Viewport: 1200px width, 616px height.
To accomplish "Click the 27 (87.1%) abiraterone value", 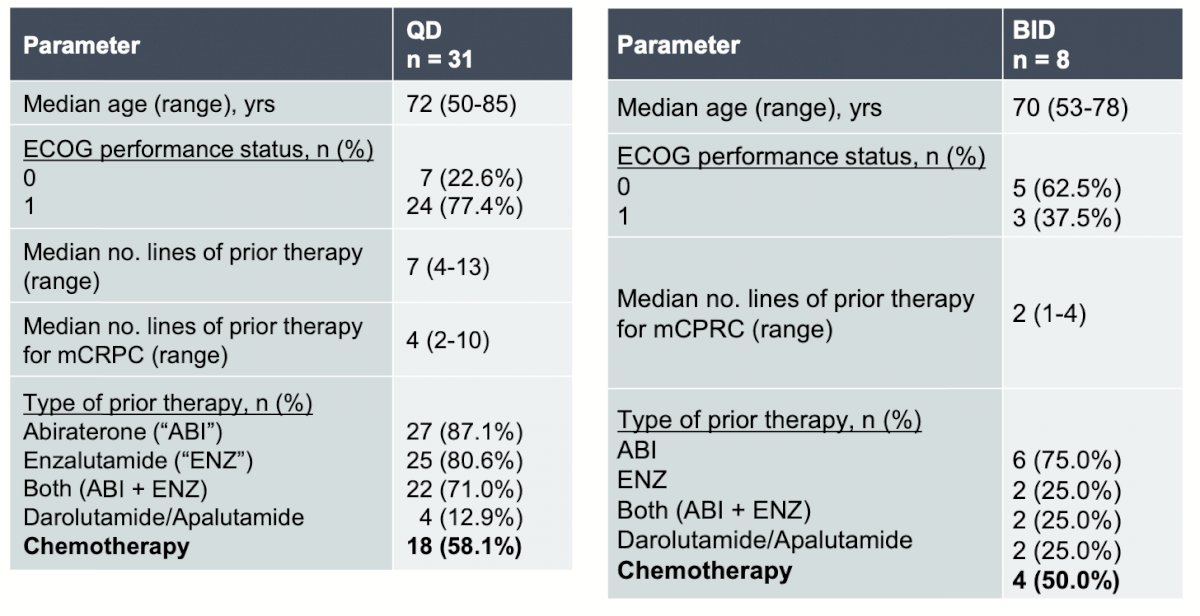I will 465,432.
